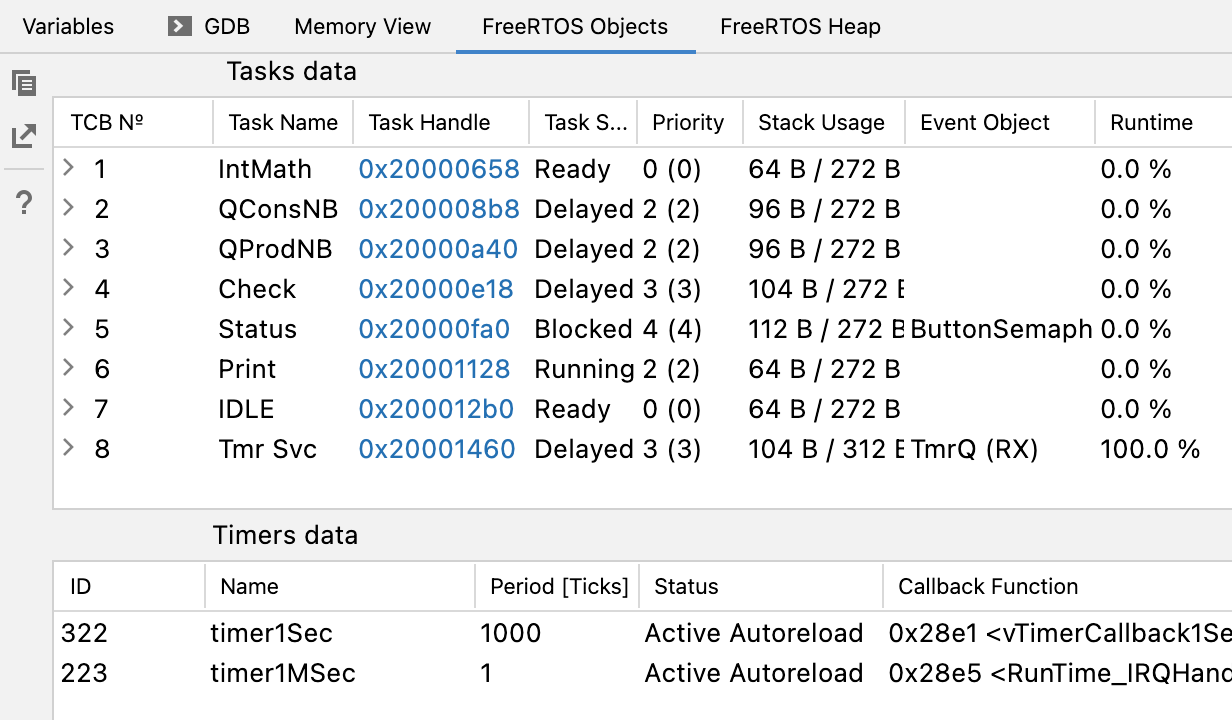The image size is (1232, 720).
Task: Click the Runtime column header
Action: pyautogui.click(x=1151, y=123)
